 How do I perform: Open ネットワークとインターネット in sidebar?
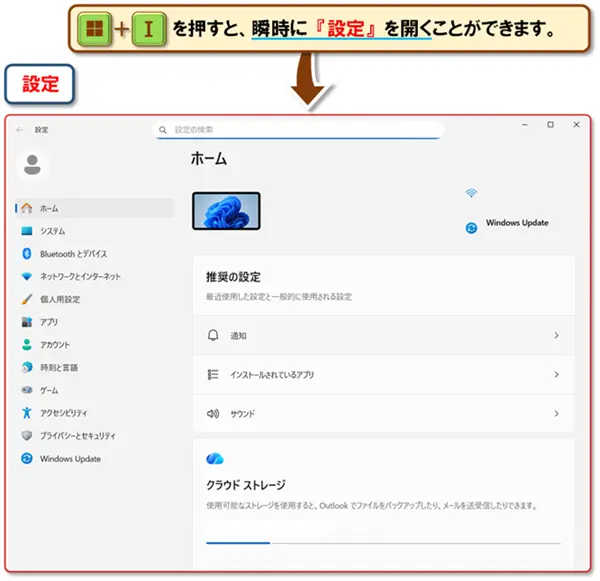click(95, 276)
